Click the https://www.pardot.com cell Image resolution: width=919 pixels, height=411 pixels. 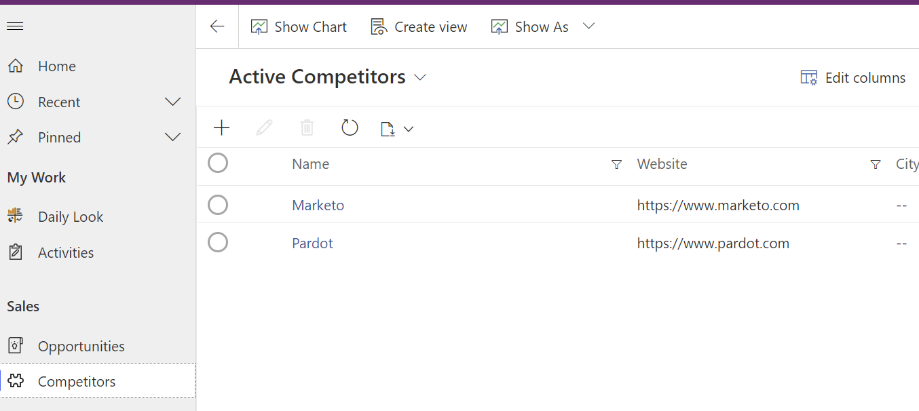tap(713, 243)
